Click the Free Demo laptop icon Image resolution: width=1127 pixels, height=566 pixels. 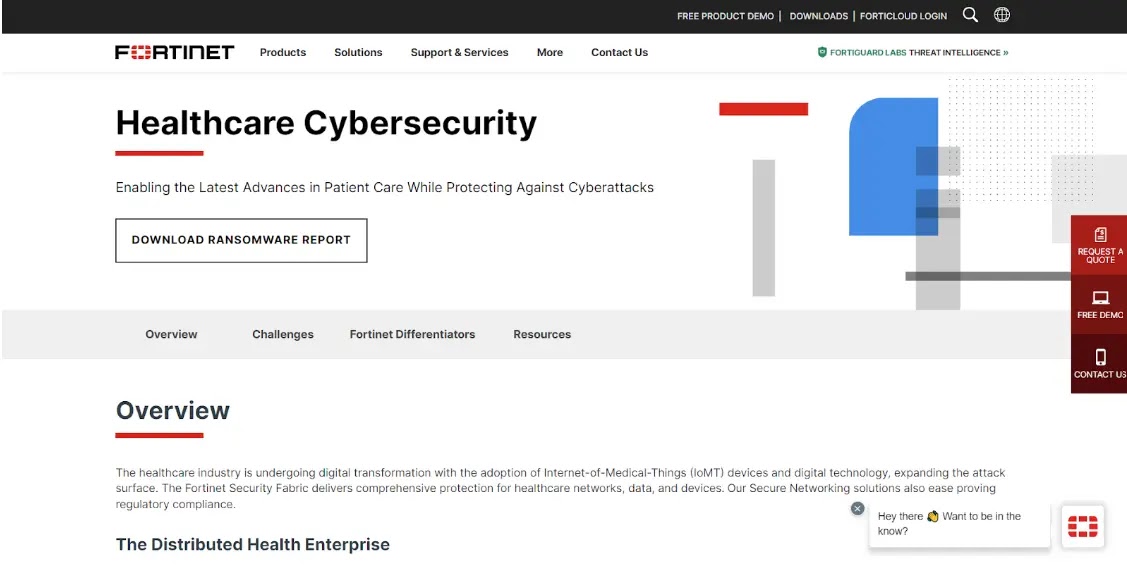[1100, 297]
